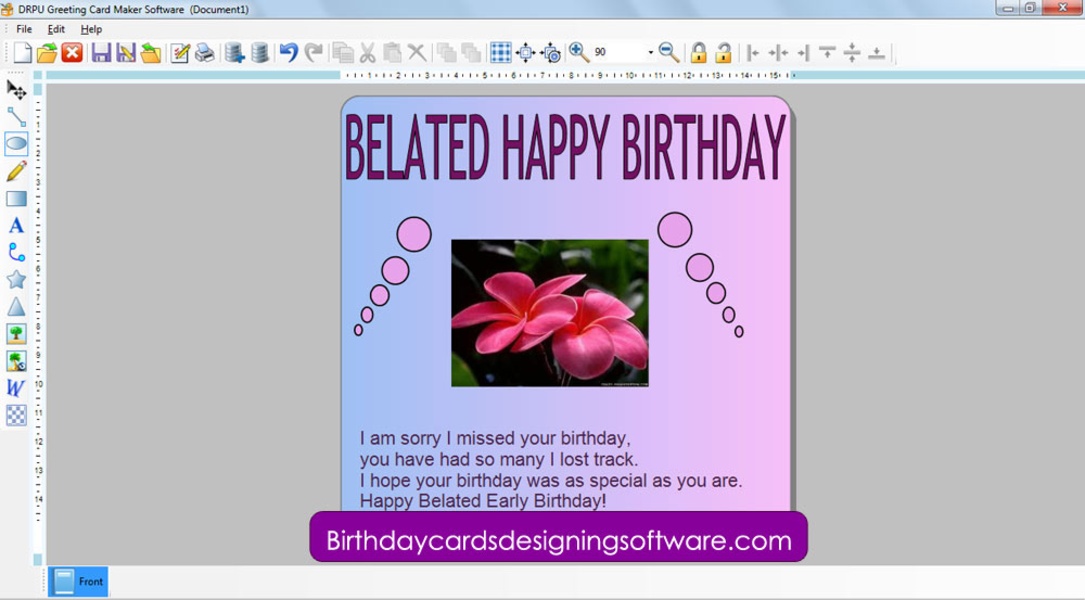Click the Birthdaycardsdesigningsoftware.com banner
1085x600 pixels.
[558, 540]
